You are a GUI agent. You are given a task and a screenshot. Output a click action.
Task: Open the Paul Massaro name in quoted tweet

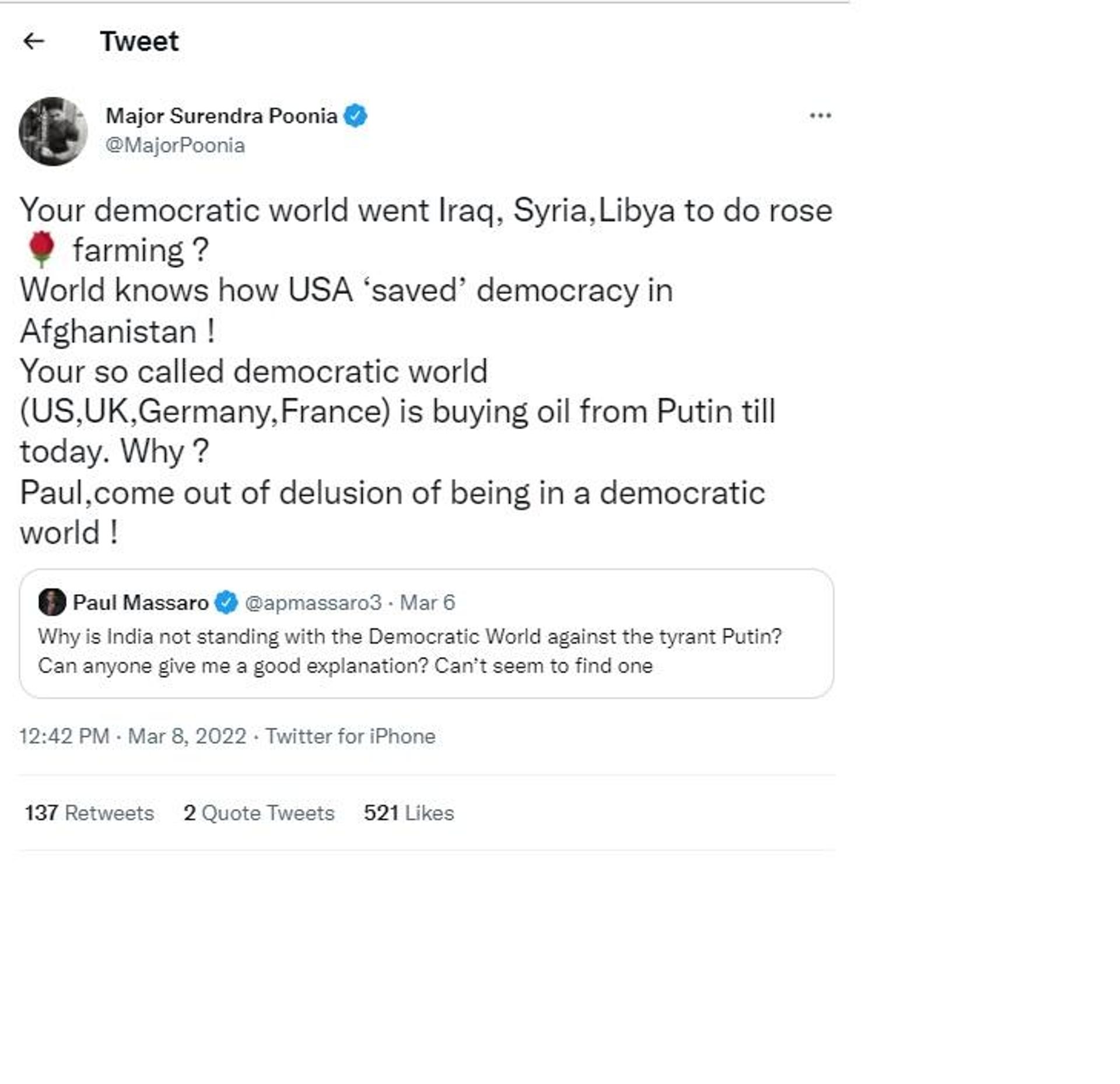coord(141,602)
